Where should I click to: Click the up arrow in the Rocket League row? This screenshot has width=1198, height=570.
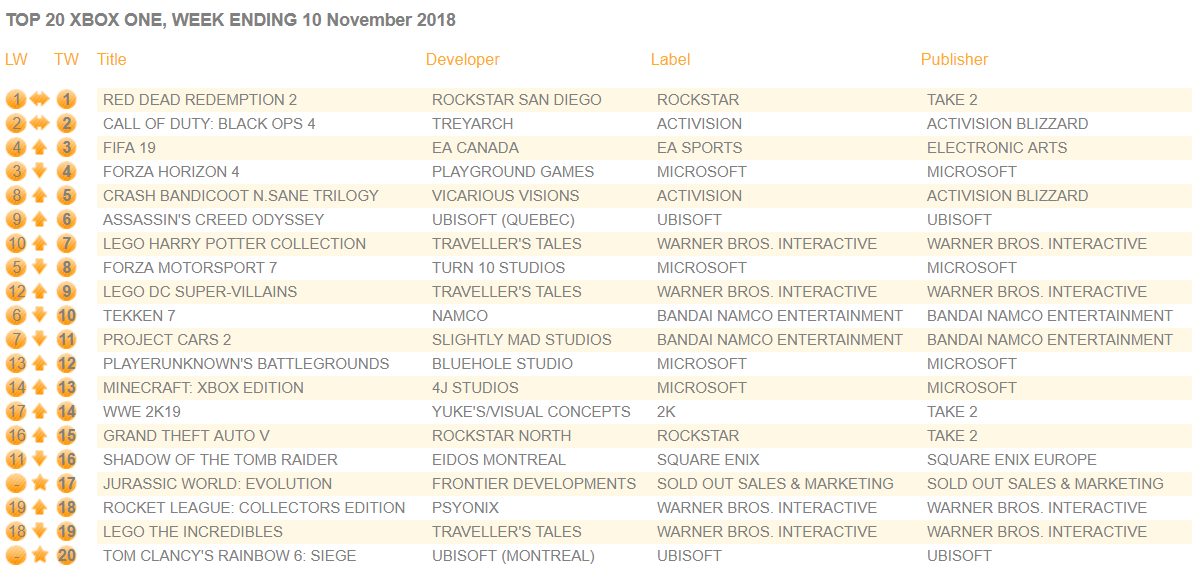[x=40, y=507]
